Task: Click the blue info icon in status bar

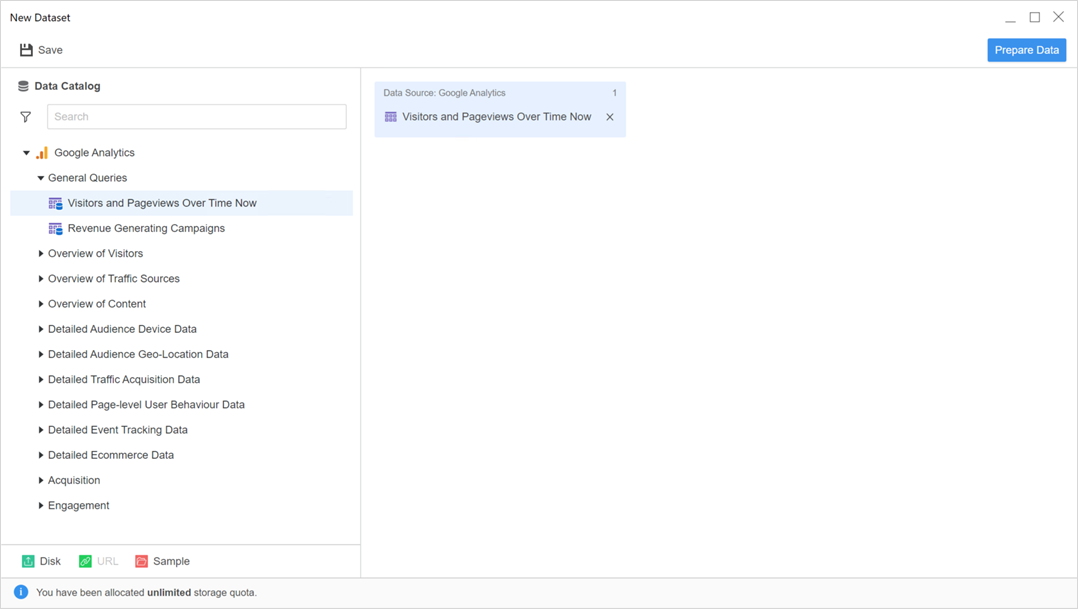Action: point(20,592)
